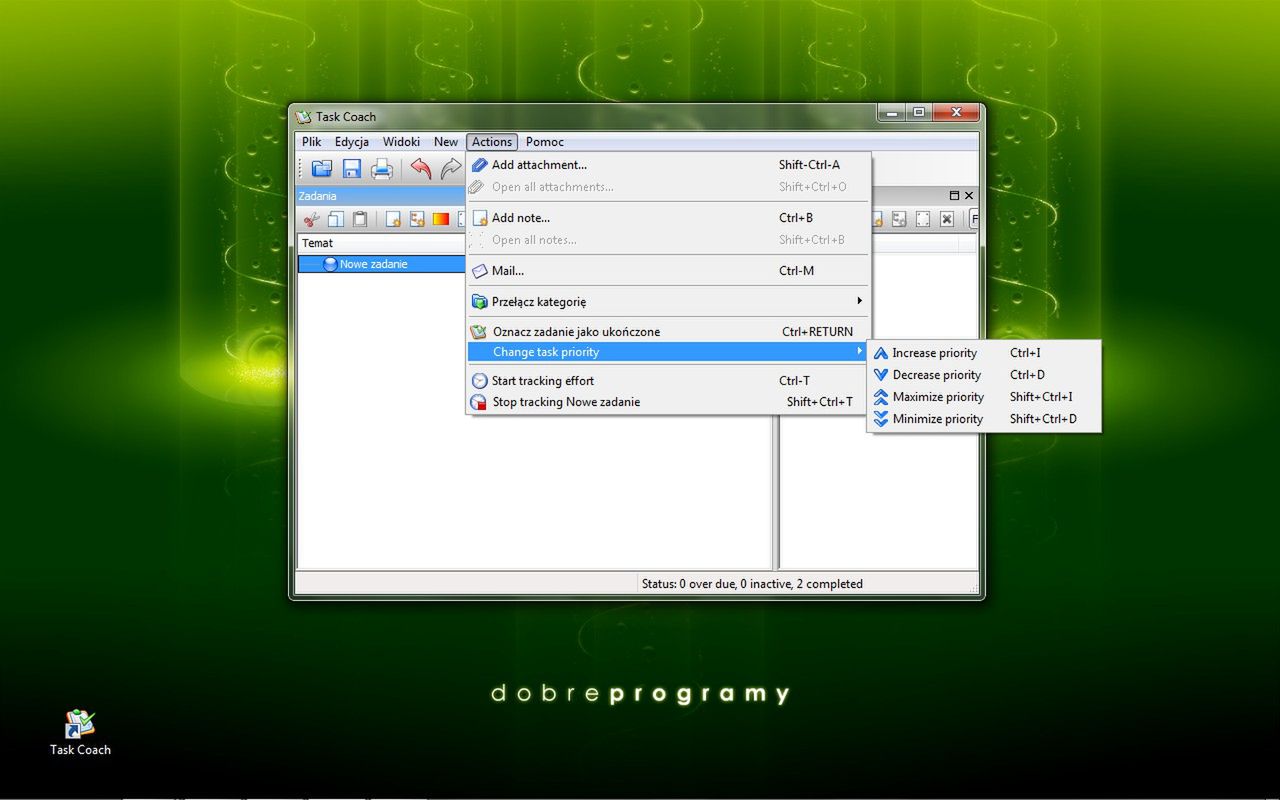Select Oznacz zadanie jako ukończone
Screen dimensions: 1280x800
[669, 332]
